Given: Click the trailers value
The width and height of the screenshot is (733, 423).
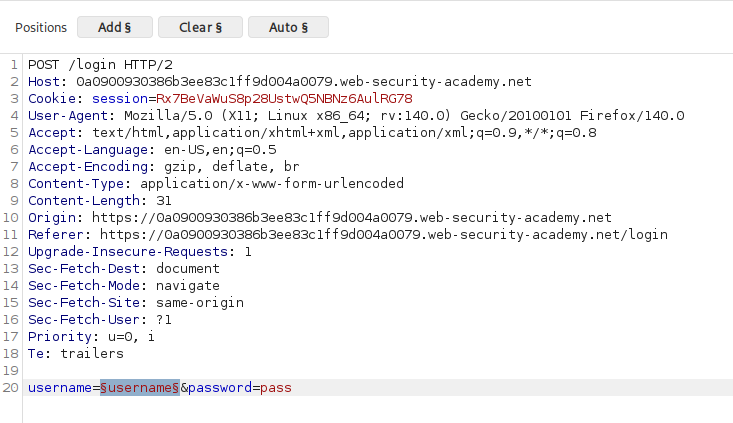Looking at the screenshot, I should (x=92, y=353).
